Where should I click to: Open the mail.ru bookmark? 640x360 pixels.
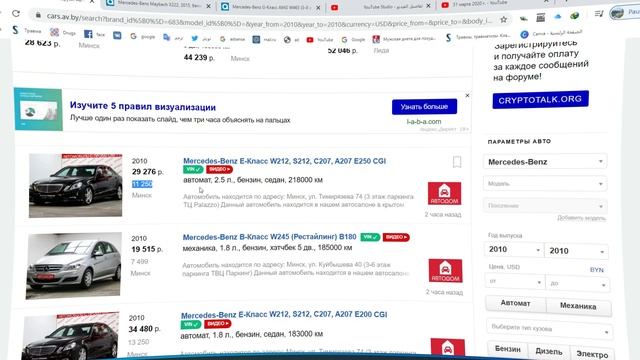tap(264, 39)
